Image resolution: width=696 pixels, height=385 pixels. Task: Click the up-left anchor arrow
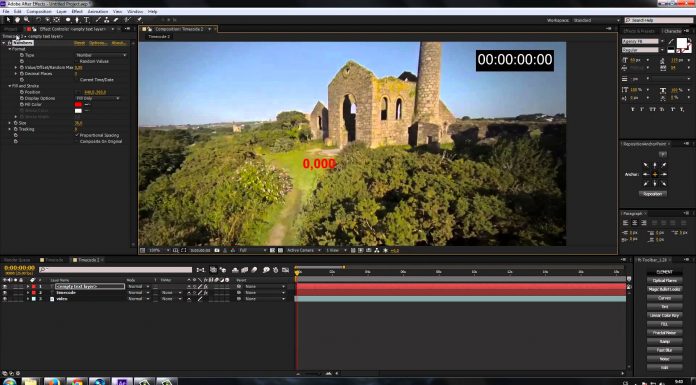click(646, 165)
